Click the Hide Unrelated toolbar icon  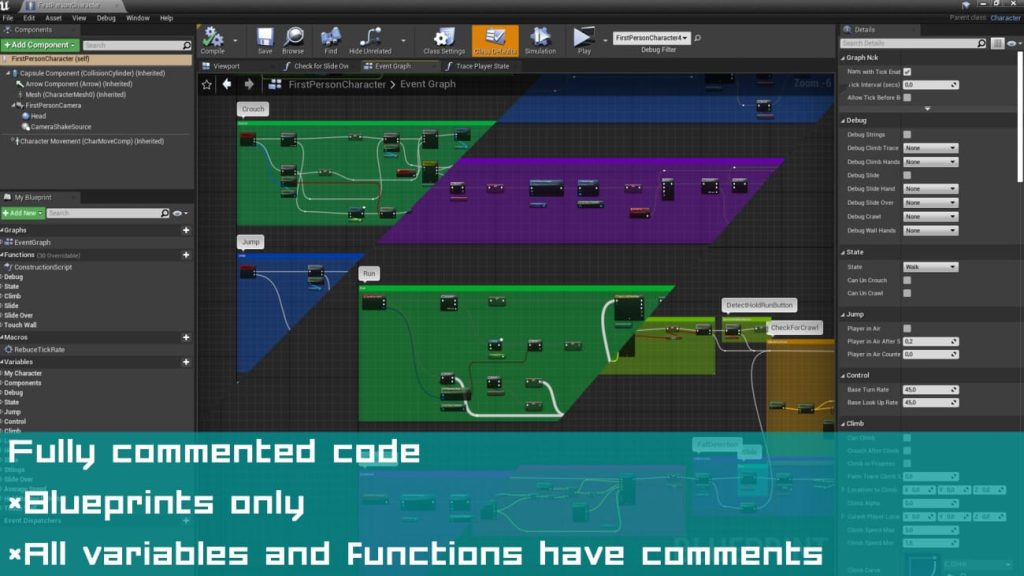coord(371,39)
